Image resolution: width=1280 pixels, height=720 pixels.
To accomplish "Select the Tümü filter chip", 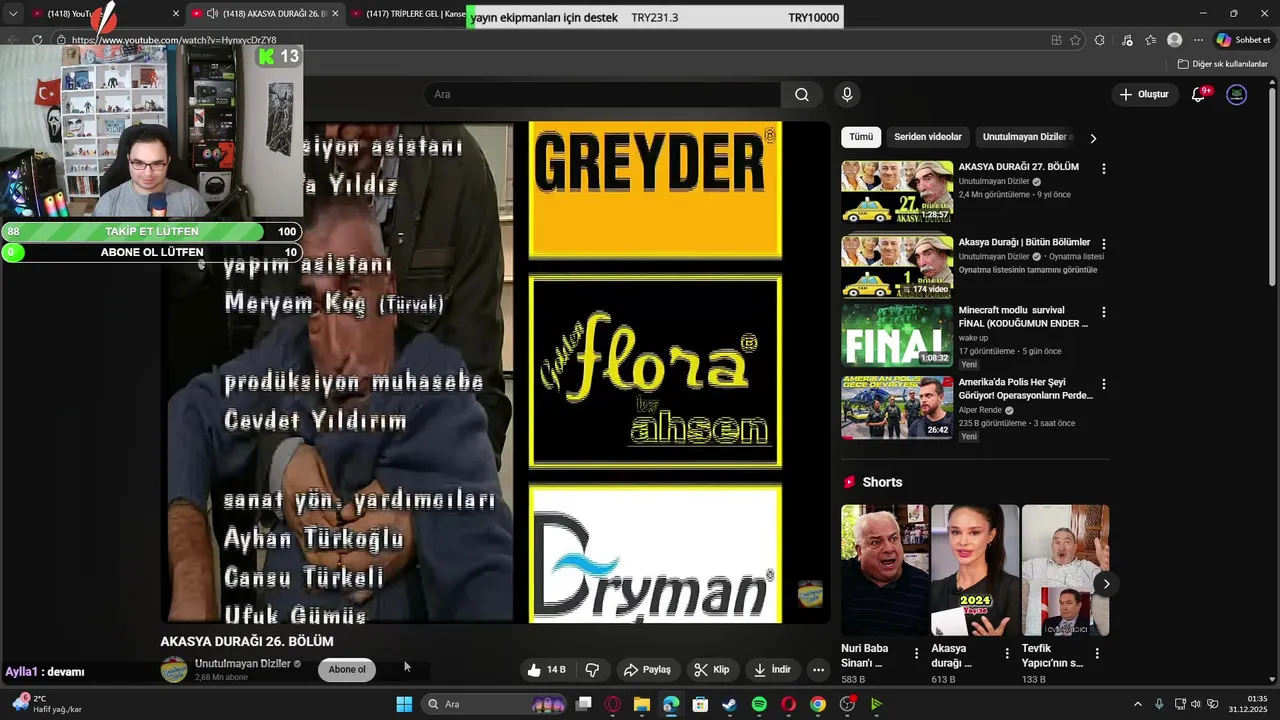I will pyautogui.click(x=861, y=137).
